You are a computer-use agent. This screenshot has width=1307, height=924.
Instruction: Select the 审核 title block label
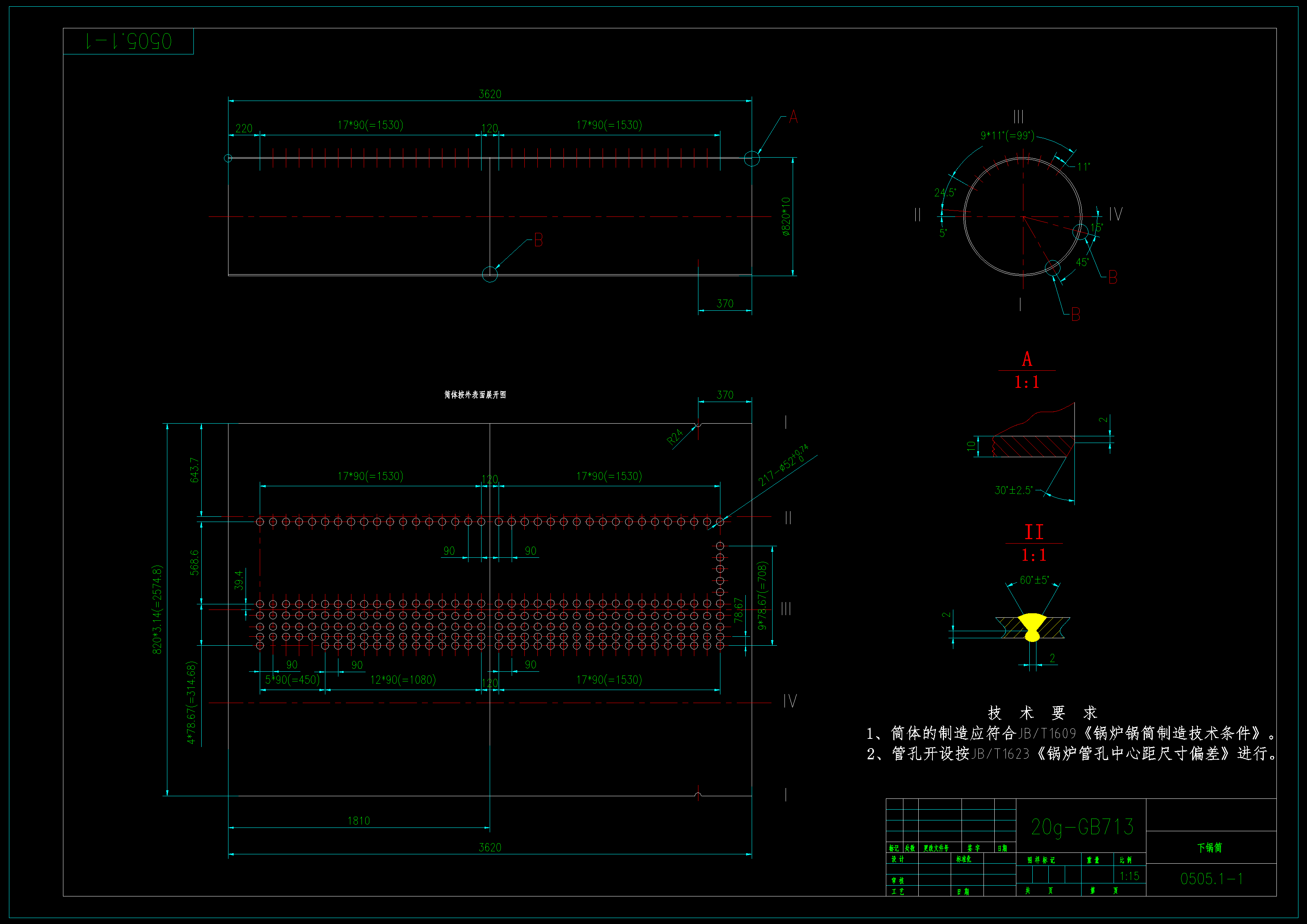coord(898,881)
